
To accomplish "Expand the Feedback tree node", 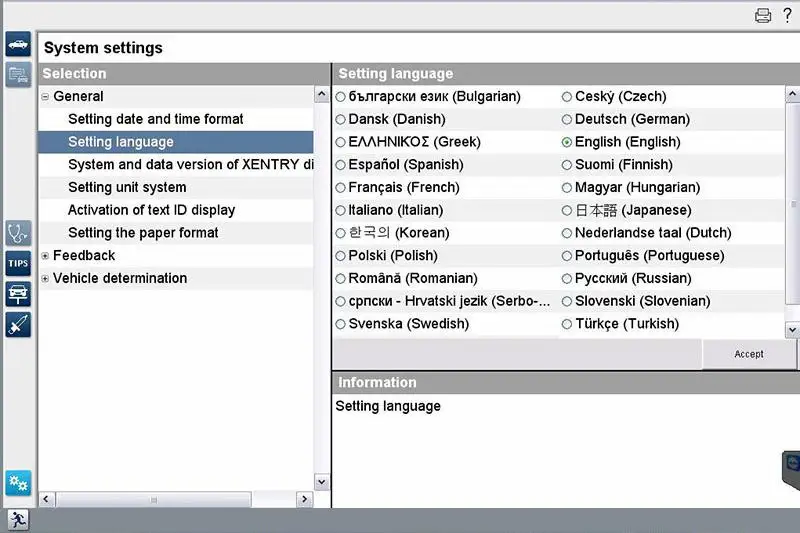I will click(x=45, y=256).
